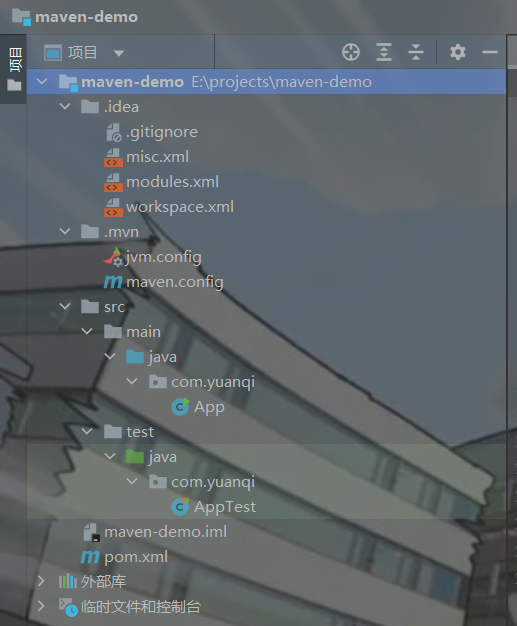The width and height of the screenshot is (517, 626).
Task: Collapse the .idea folder chevron
Action: point(65,107)
